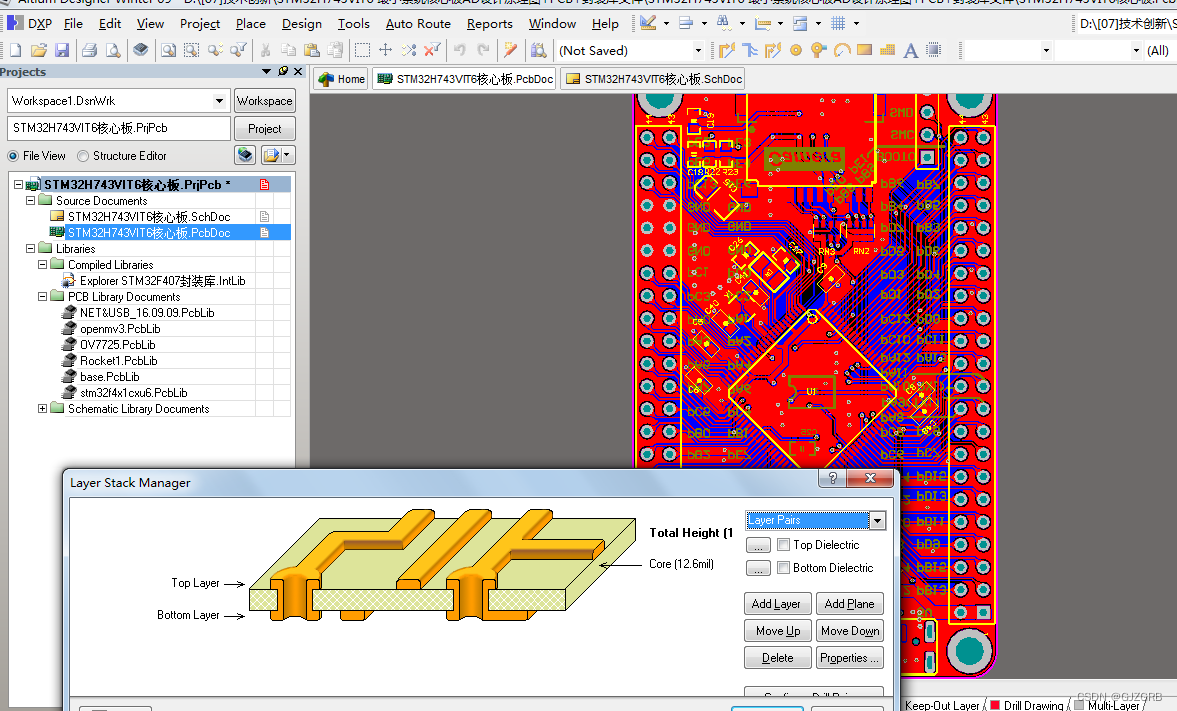1177x711 pixels.
Task: Select the Place Arc tool
Action: tap(841, 50)
